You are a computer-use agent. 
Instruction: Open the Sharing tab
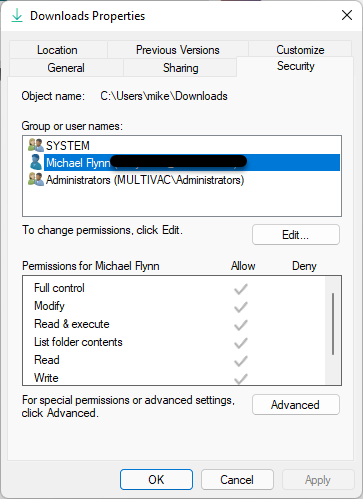pos(180,68)
